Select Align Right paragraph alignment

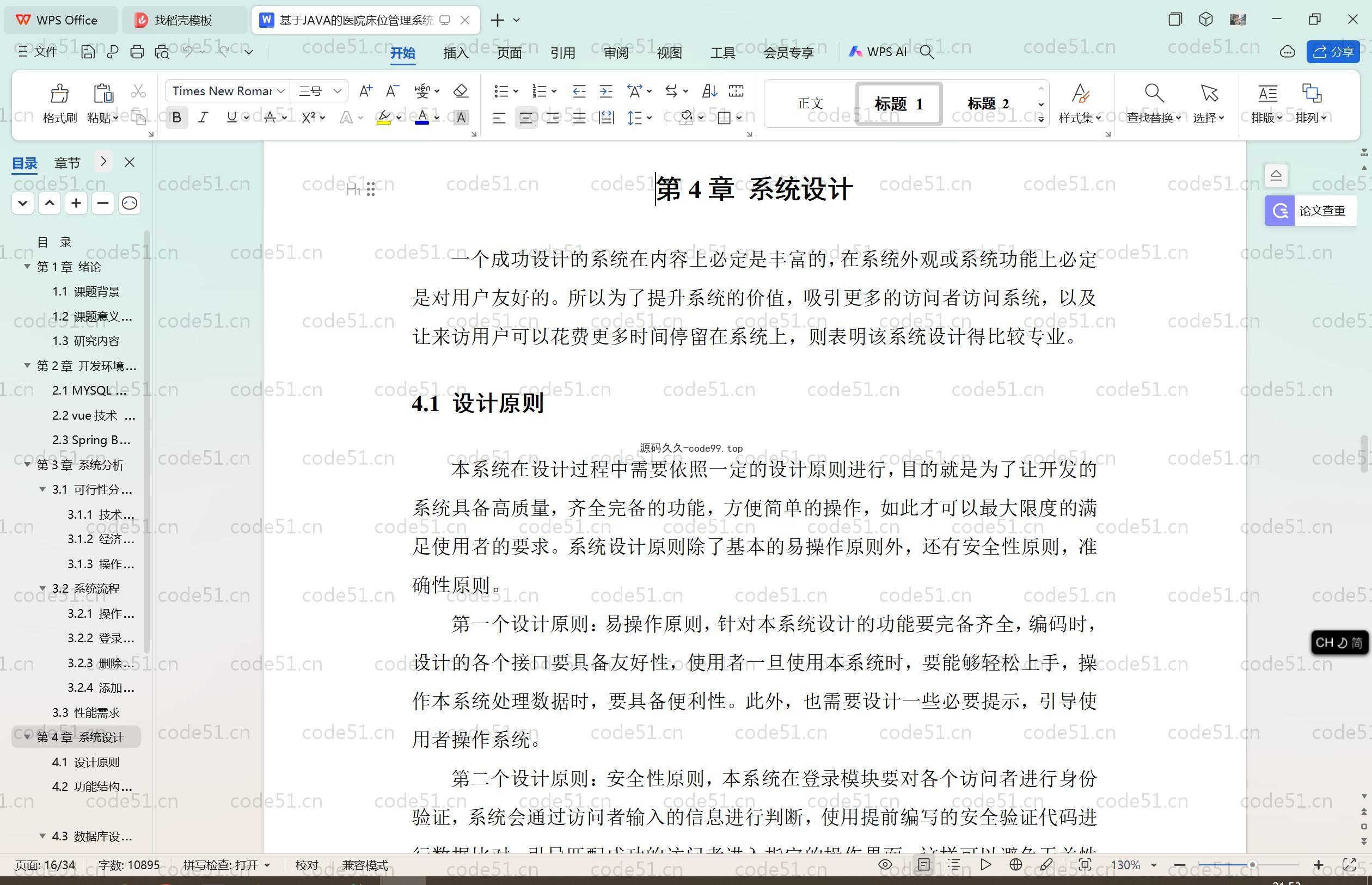pos(553,118)
